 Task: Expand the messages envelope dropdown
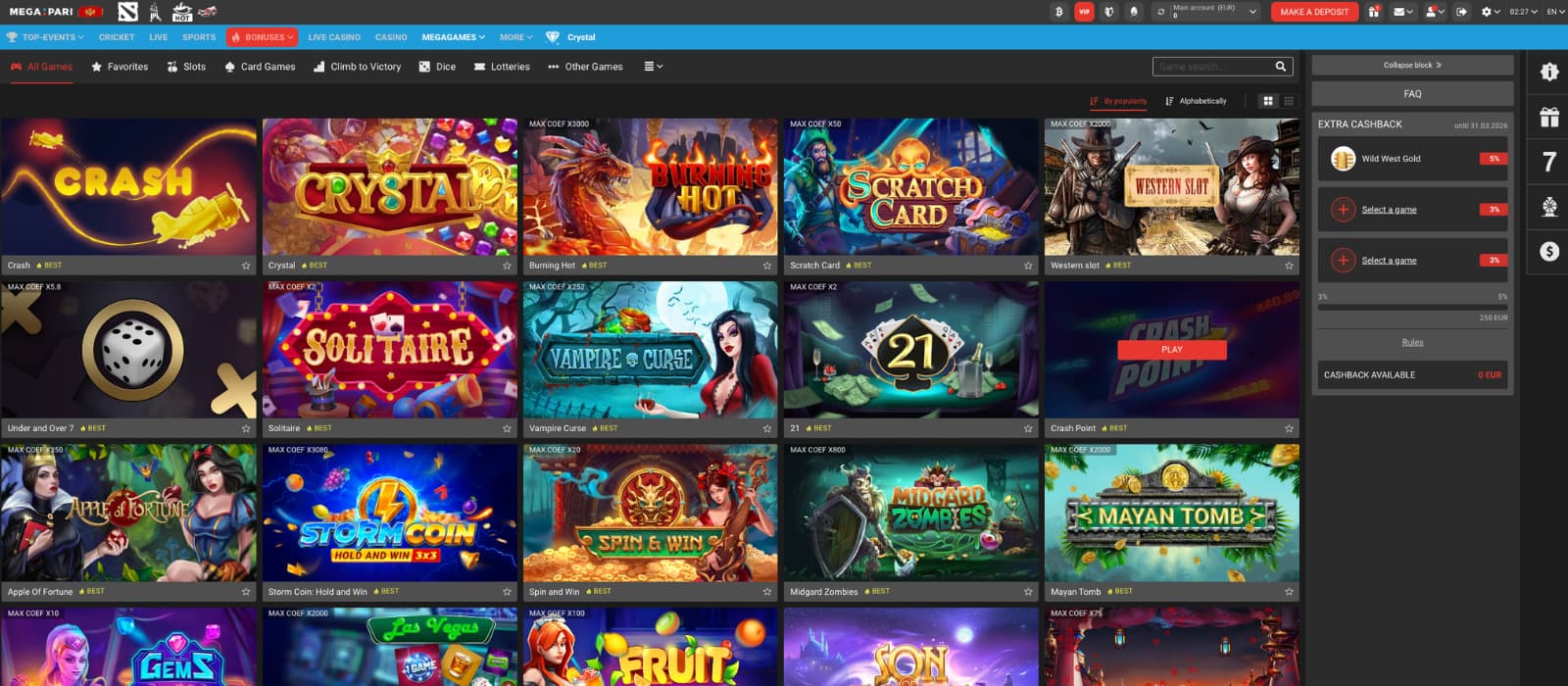(1403, 12)
